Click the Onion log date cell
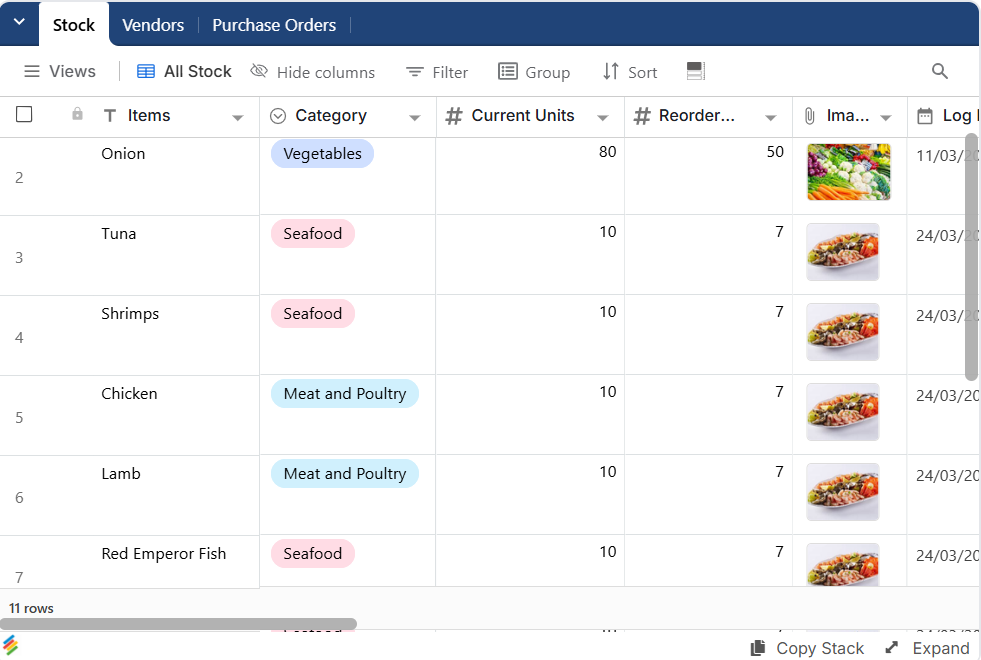This screenshot has width=981, height=660. [943, 176]
